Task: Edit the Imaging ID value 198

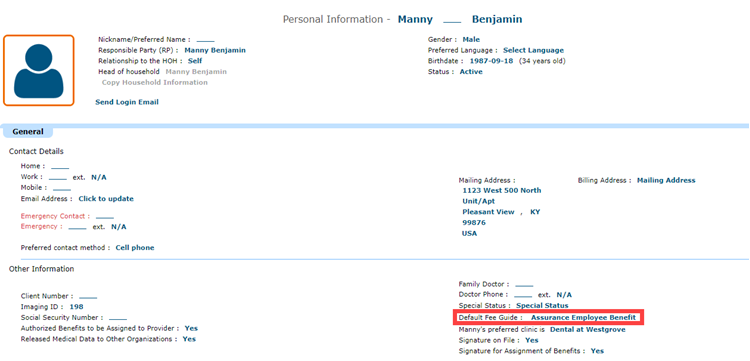Action: (77, 307)
